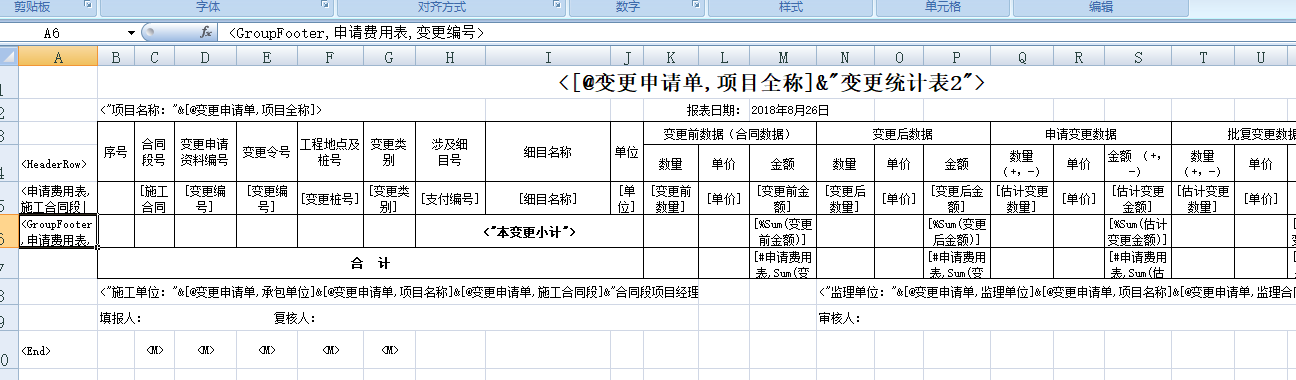The image size is (1296, 380).
Task: Select the <End> cell
Action: click(x=58, y=350)
